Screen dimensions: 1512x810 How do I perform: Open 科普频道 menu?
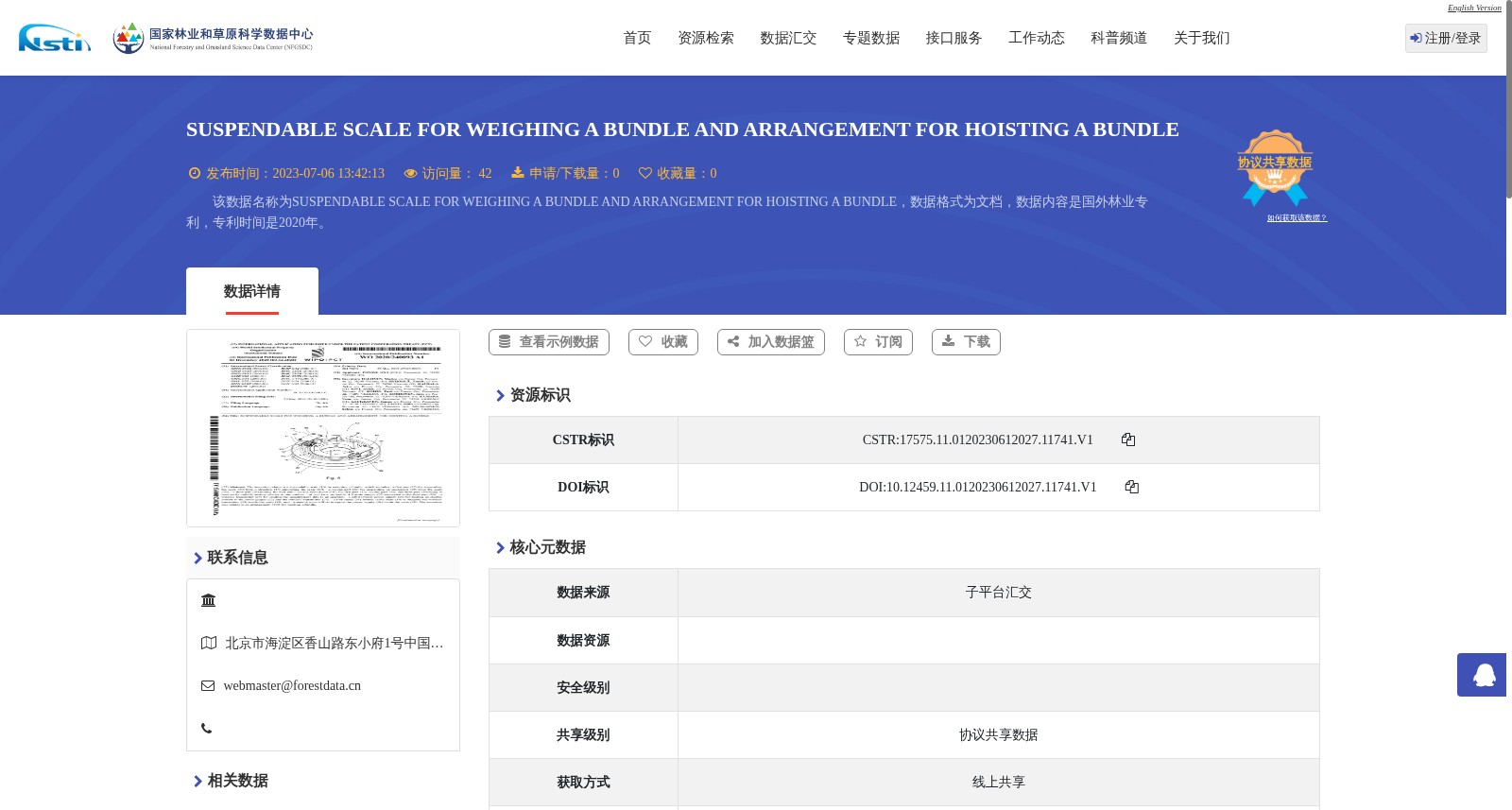click(x=1119, y=38)
